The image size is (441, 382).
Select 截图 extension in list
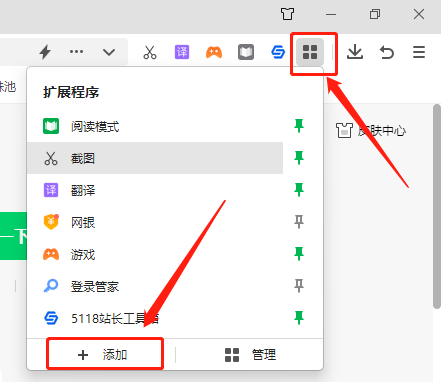click(155, 158)
